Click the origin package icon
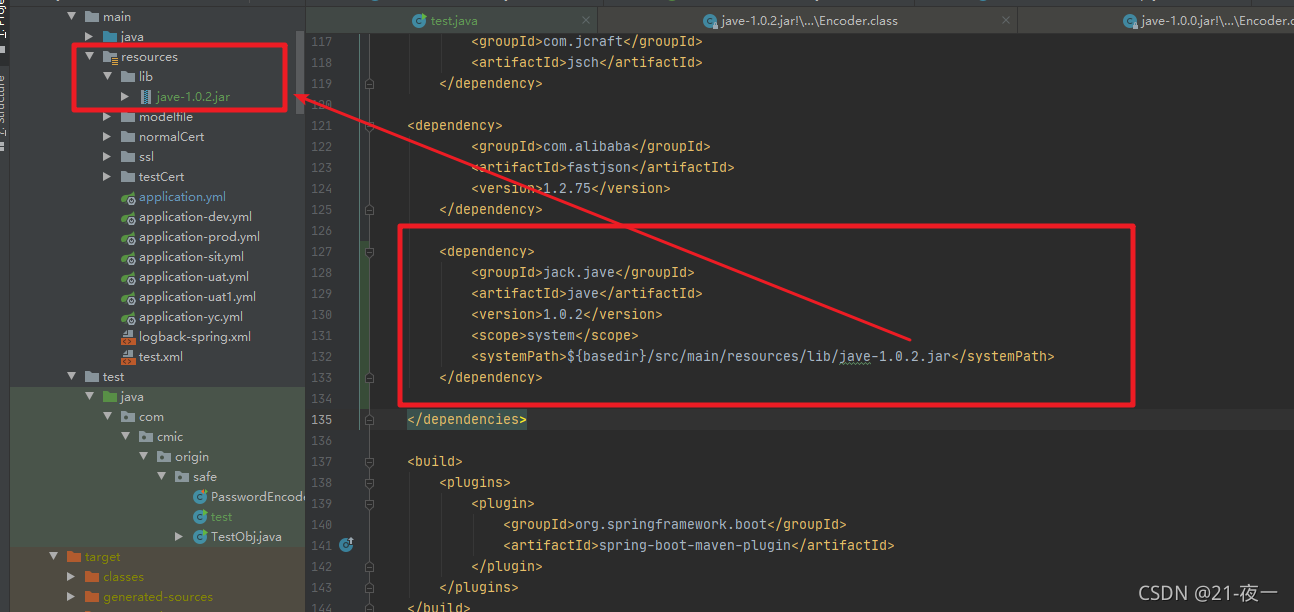The width and height of the screenshot is (1294, 612). point(164,457)
